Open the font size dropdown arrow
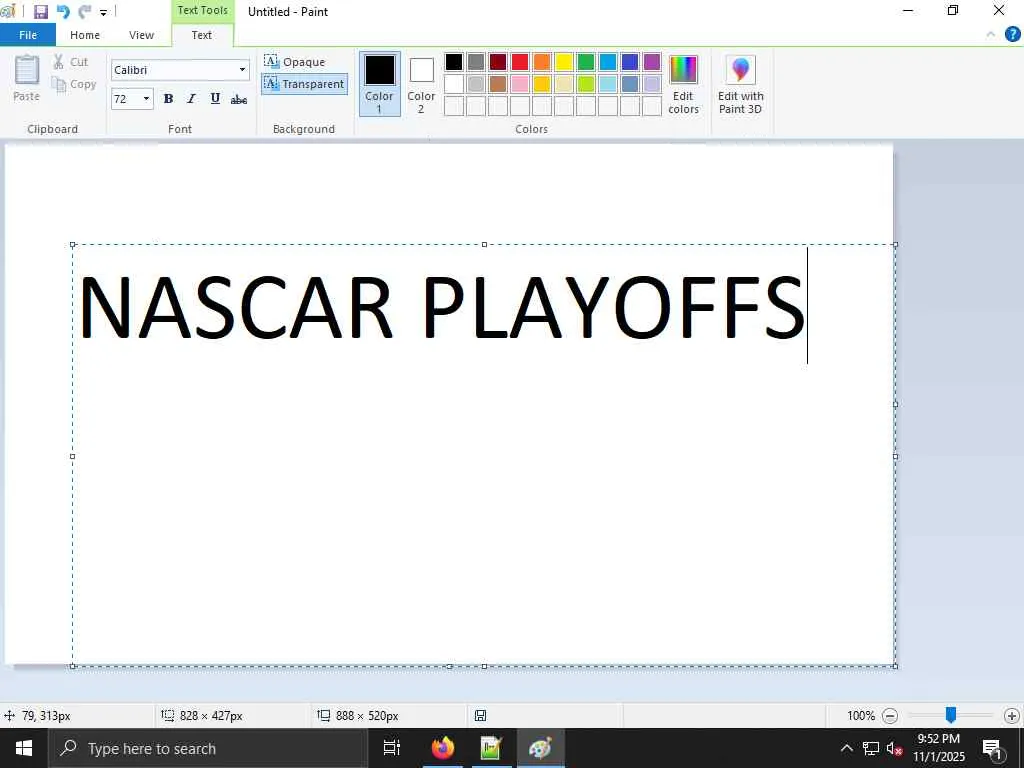1024x768 pixels. [x=146, y=99]
